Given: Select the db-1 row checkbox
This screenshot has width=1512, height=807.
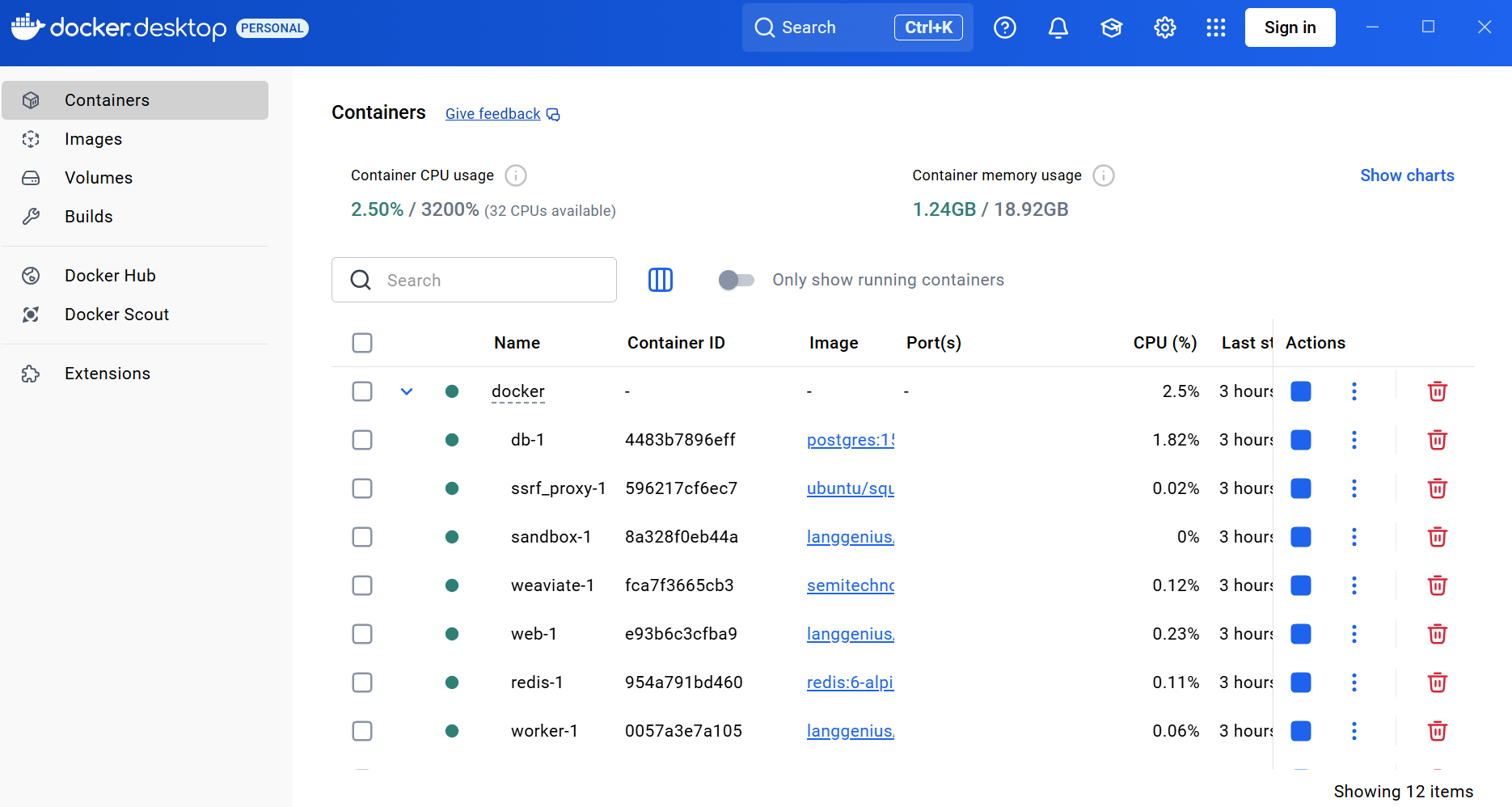Looking at the screenshot, I should tap(362, 440).
